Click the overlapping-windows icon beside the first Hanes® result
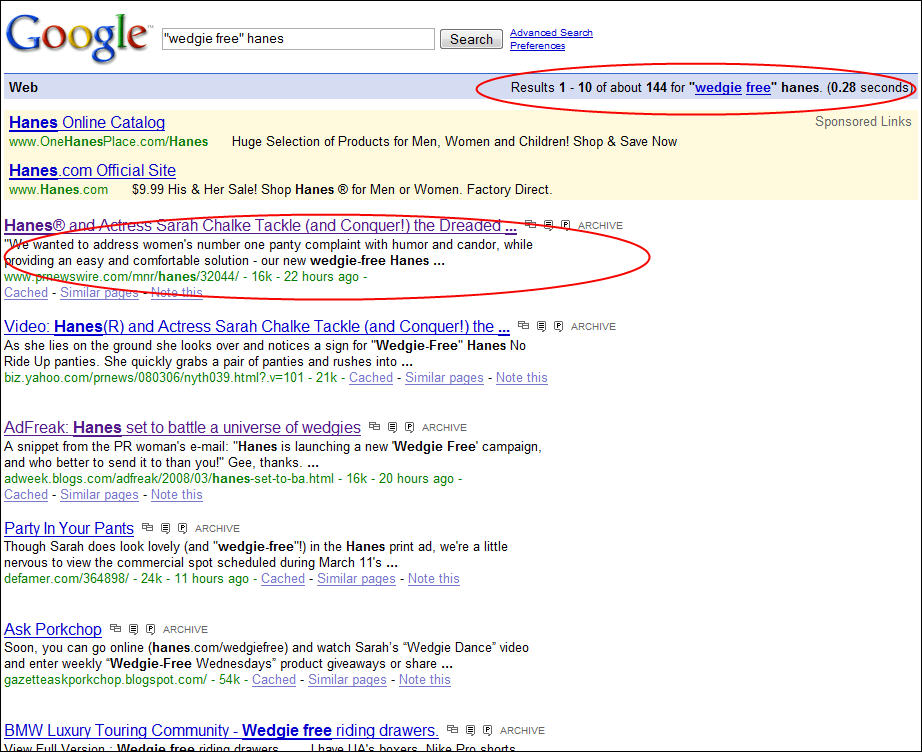The image size is (922, 752). (530, 225)
